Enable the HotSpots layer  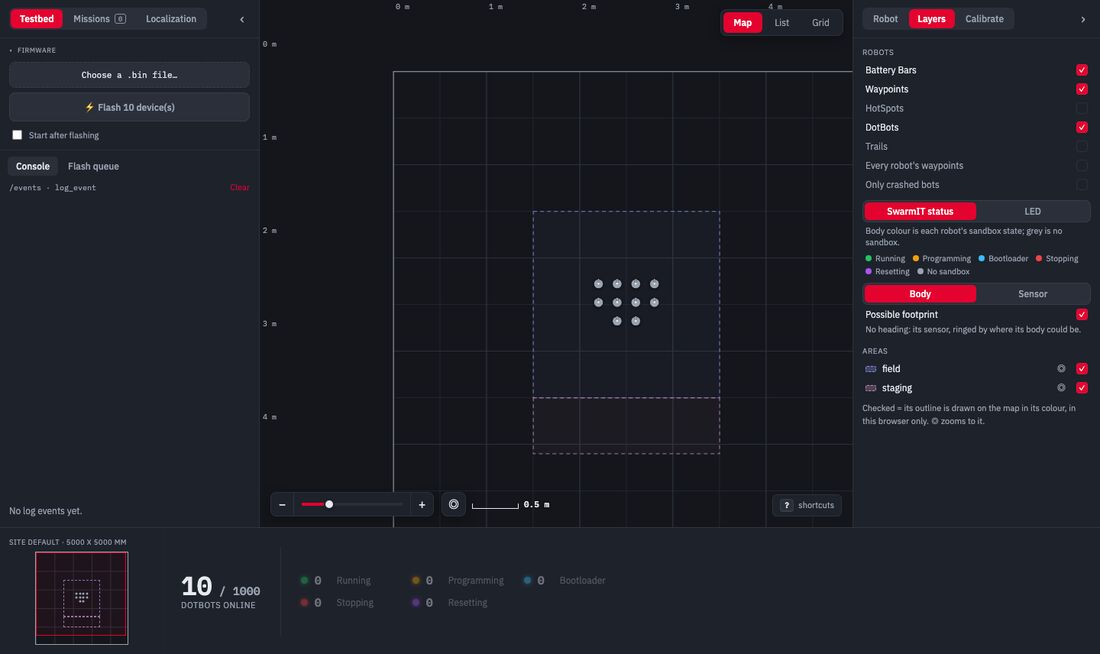click(x=1082, y=108)
